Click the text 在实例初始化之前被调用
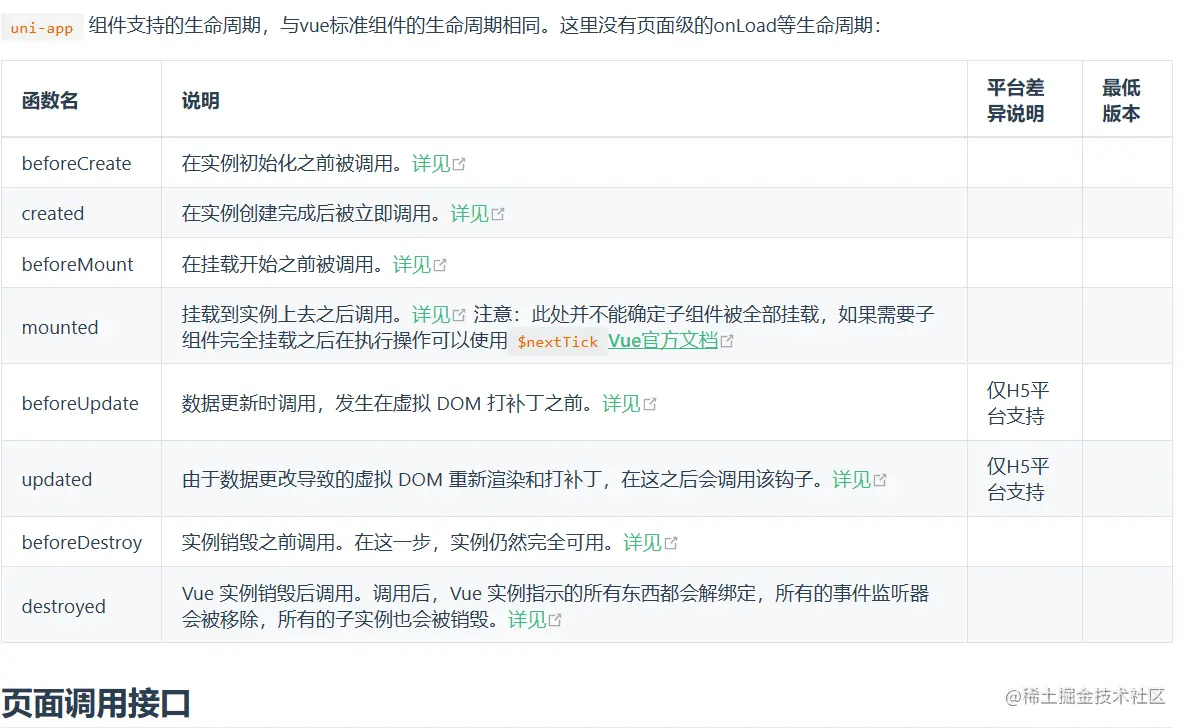Viewport: 1187px width, 728px height. [x=287, y=163]
